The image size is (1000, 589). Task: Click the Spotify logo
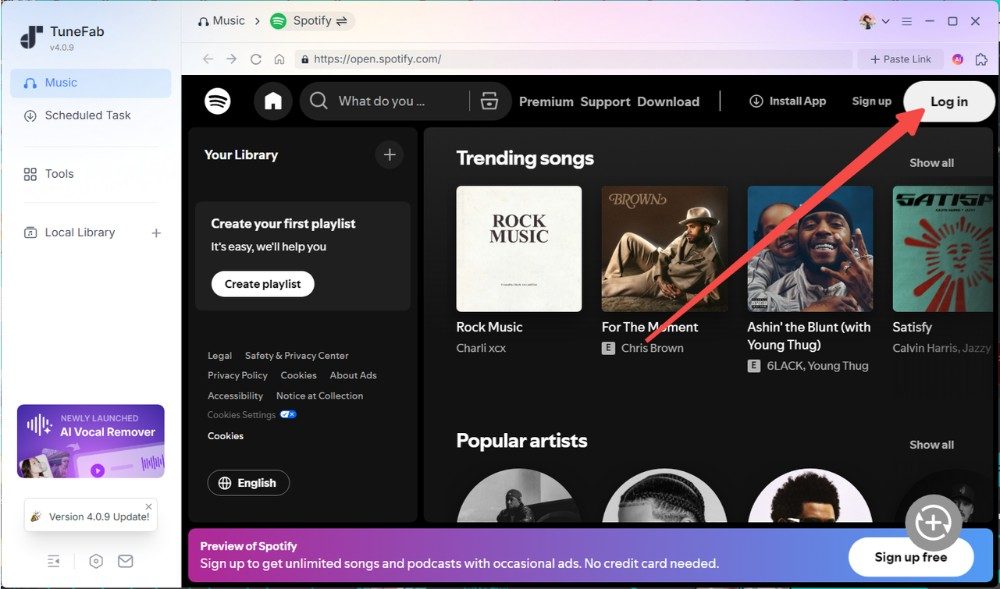point(217,101)
